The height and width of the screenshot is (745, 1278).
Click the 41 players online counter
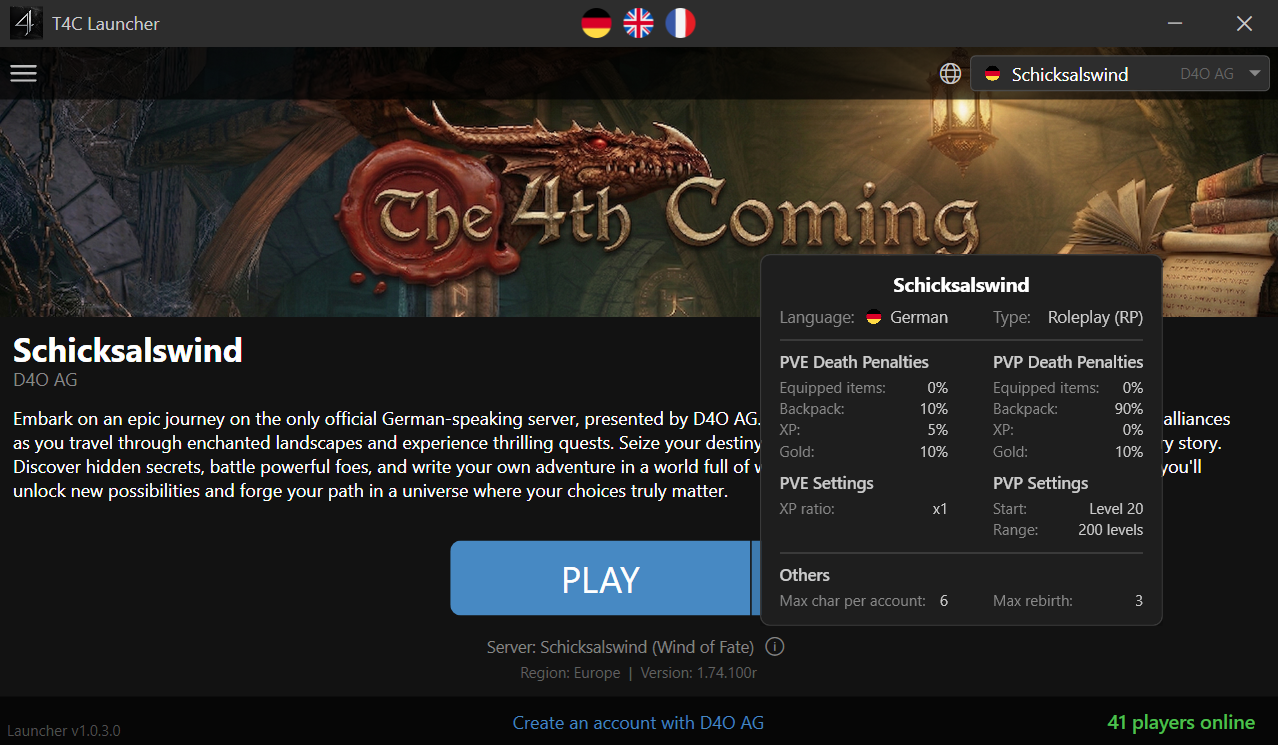1180,722
